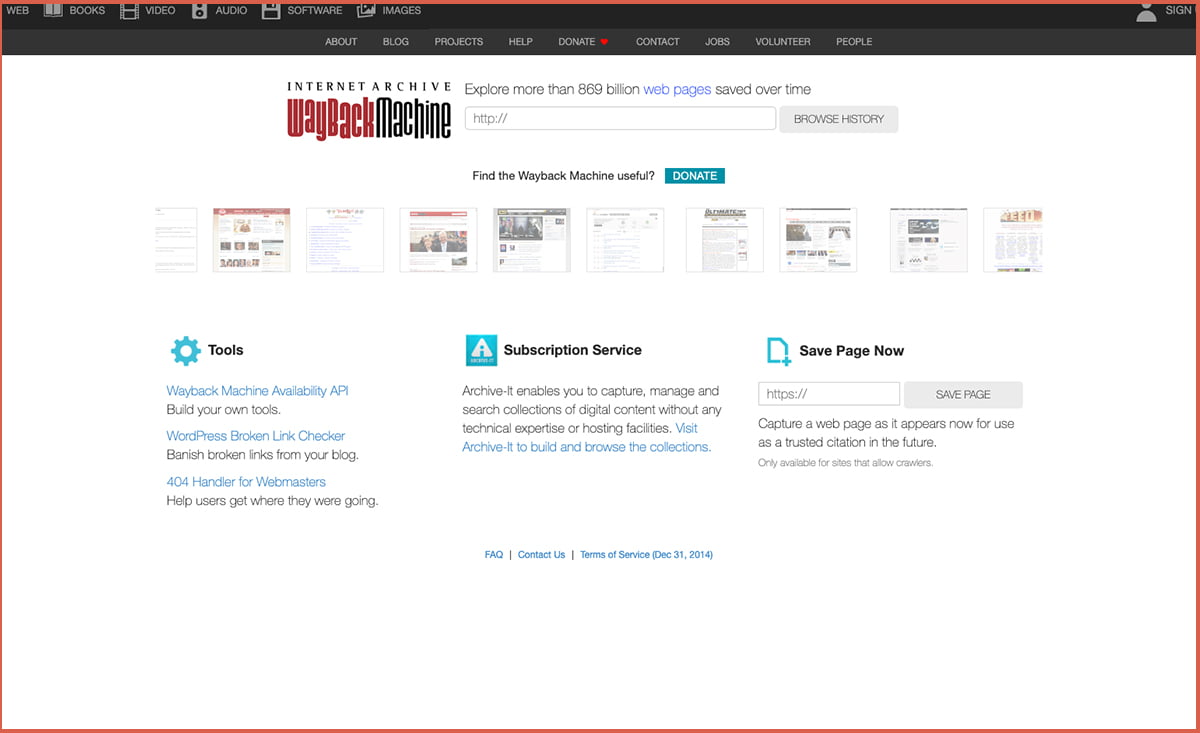Viewport: 1200px width, 733px height.
Task: Open WordPress Broken Link Checker link
Action: click(255, 436)
